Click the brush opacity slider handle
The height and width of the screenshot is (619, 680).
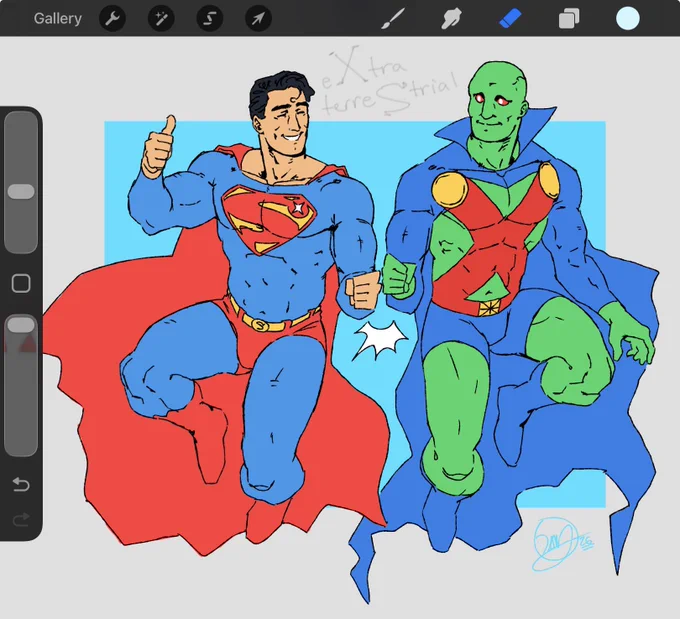21,324
